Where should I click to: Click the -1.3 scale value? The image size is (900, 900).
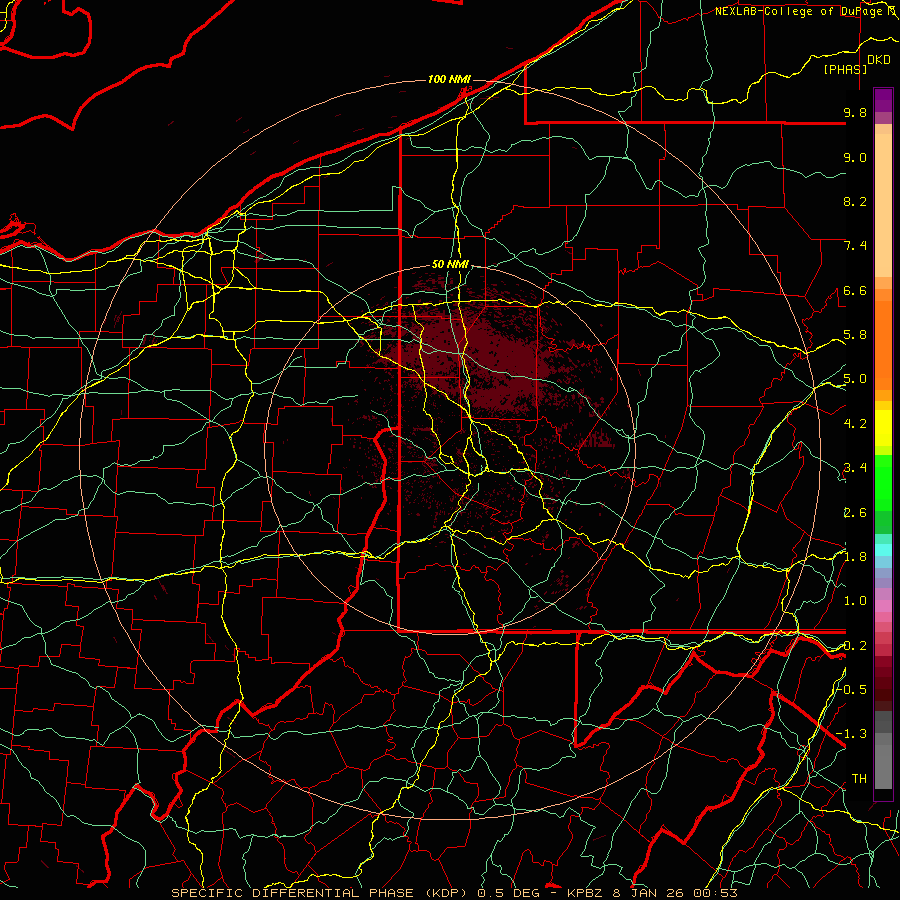pyautogui.click(x=852, y=734)
